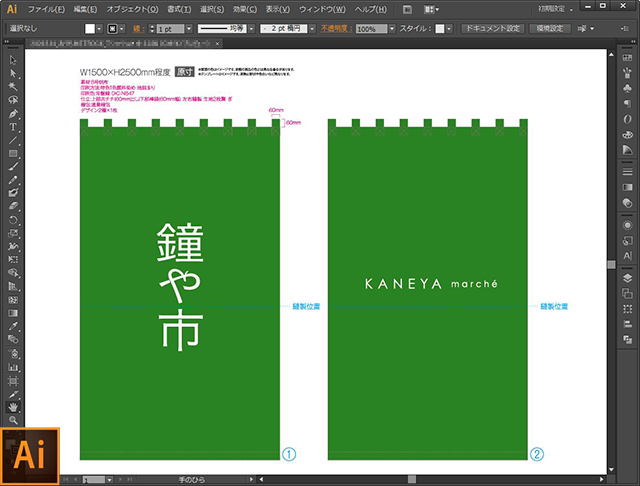Choose the Rectangle tool
The image size is (640, 486).
(14, 153)
